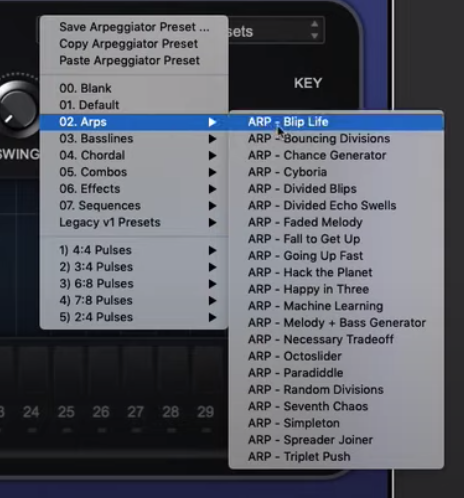Expand the 04. Chordal category arrow
Viewport: 464px width, 498px height.
(x=212, y=155)
